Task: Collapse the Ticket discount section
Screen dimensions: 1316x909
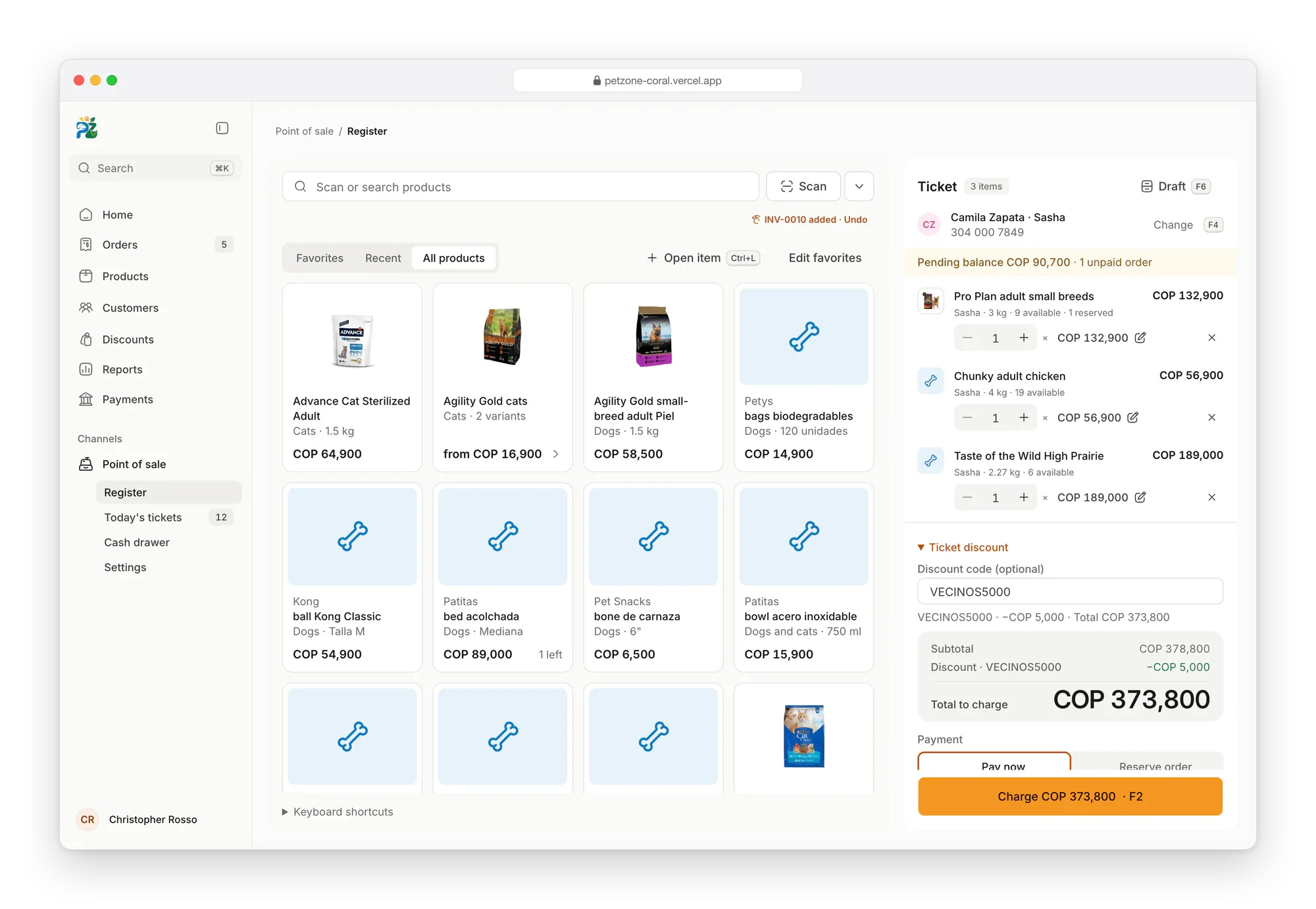Action: point(963,547)
